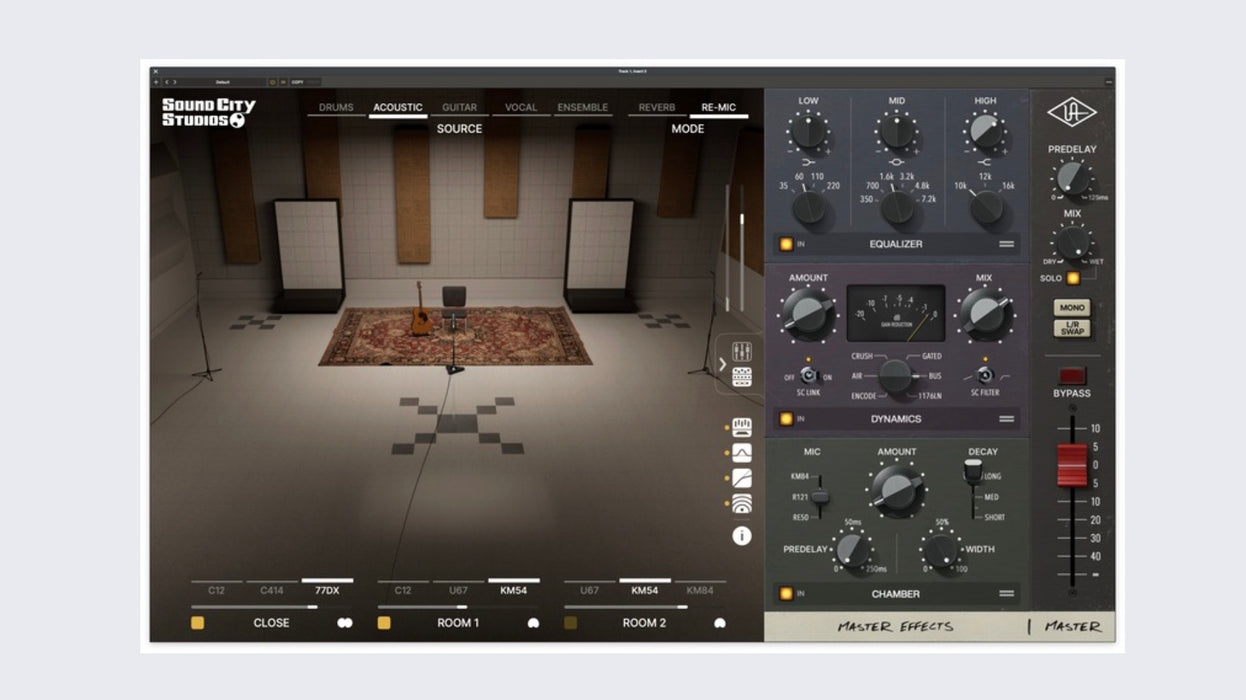Click the low shelf shape icon
1246x700 pixels.
point(808,161)
